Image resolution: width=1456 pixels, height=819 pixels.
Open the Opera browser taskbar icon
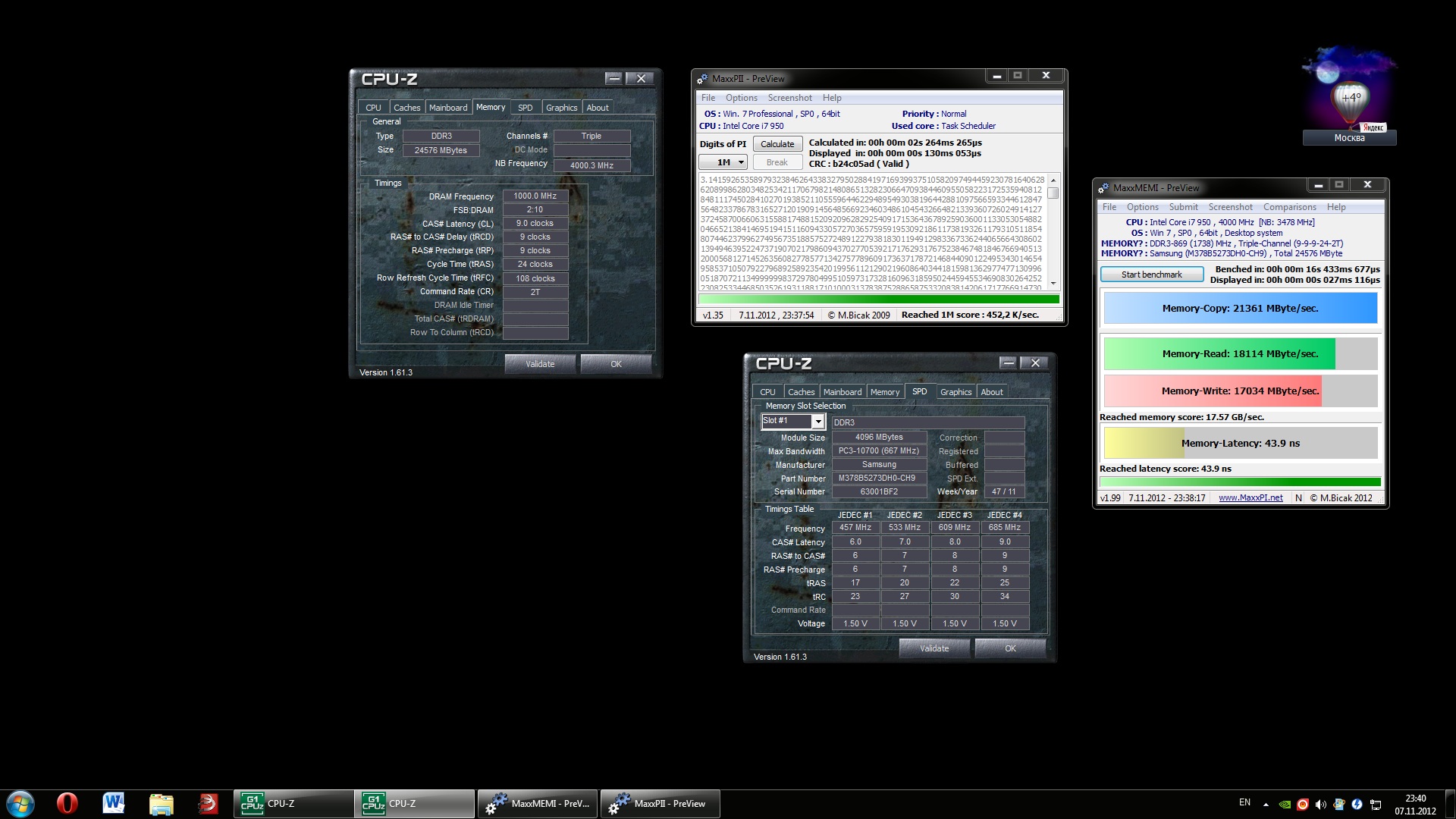pos(67,803)
